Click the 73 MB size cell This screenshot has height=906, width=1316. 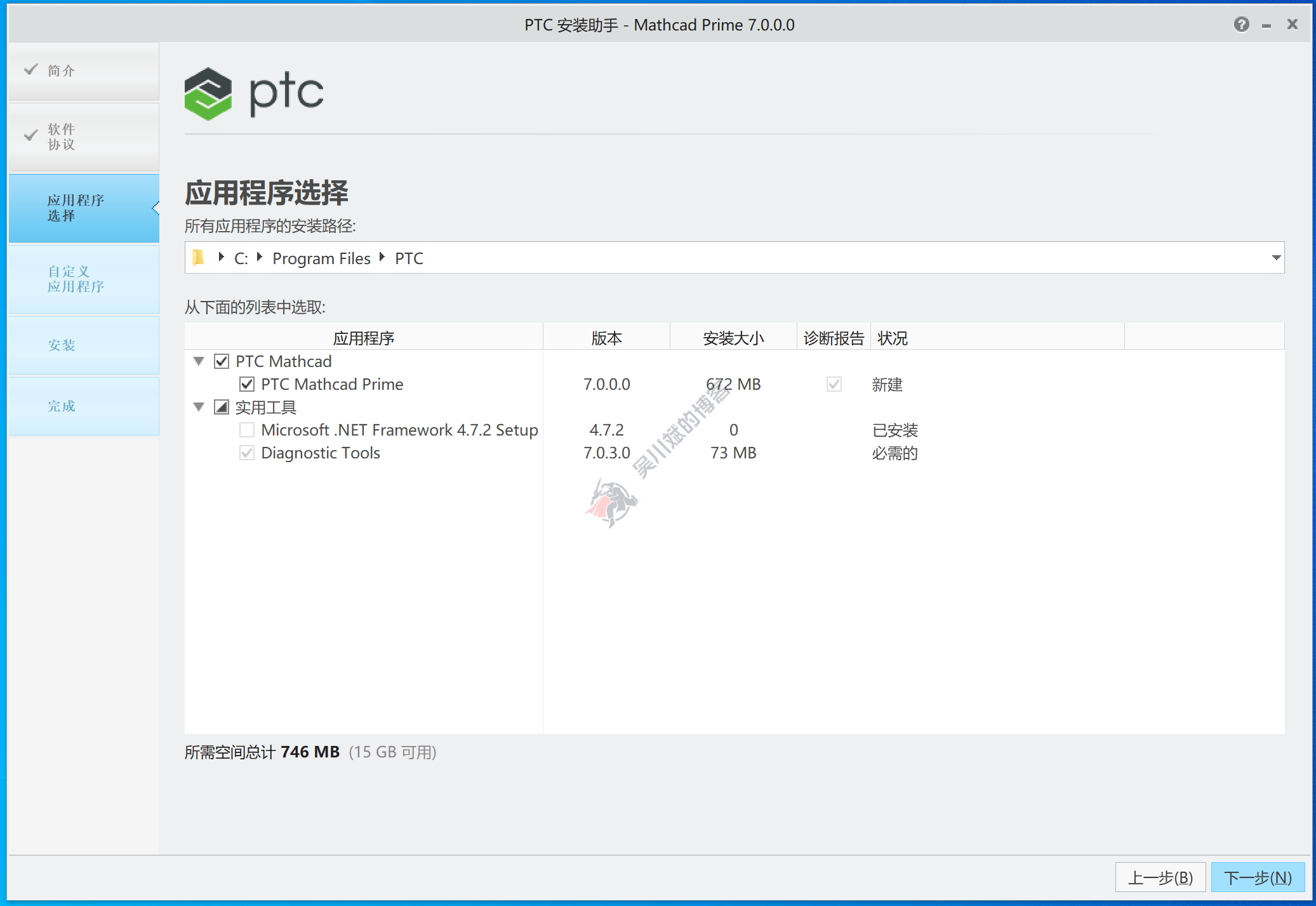pyautogui.click(x=733, y=453)
